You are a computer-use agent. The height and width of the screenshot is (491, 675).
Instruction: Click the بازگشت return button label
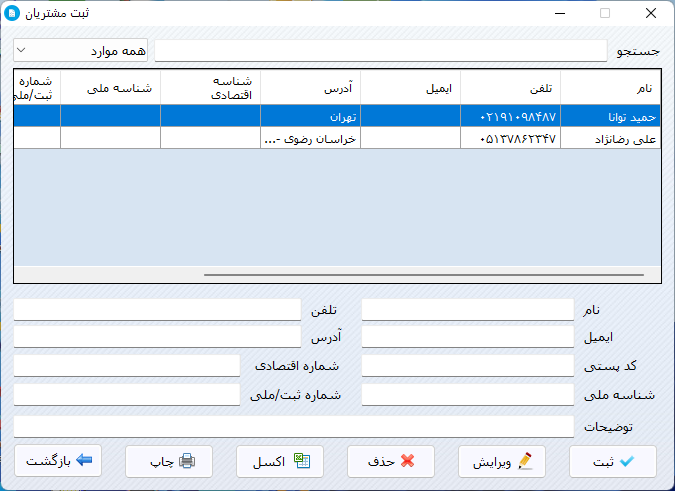click(x=48, y=461)
